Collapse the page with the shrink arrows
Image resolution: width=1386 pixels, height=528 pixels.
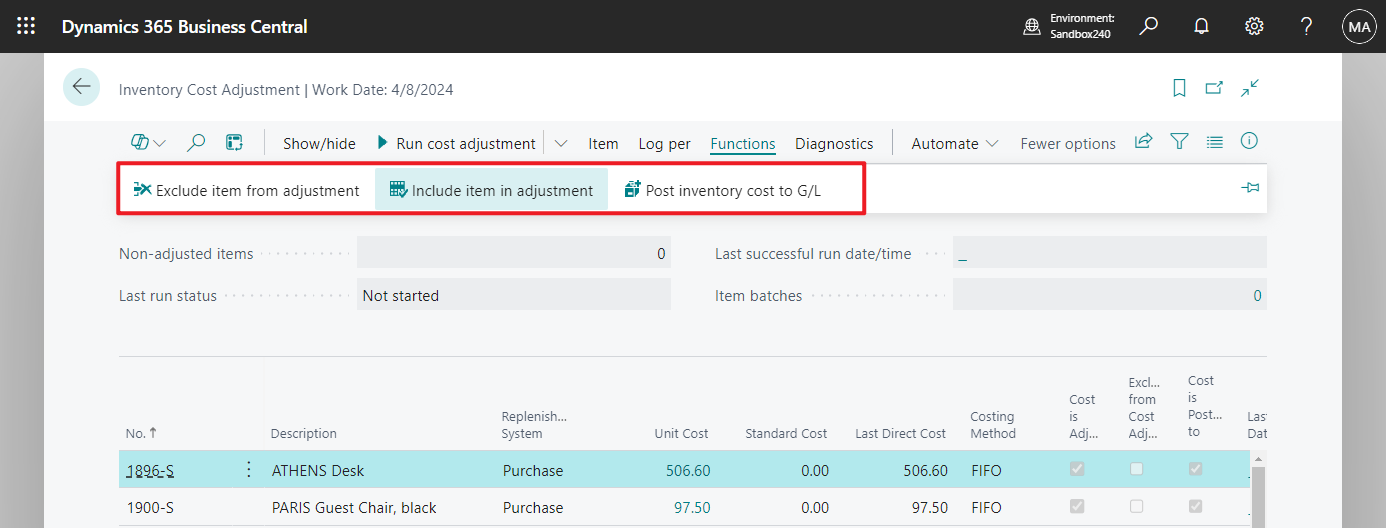click(x=1250, y=88)
